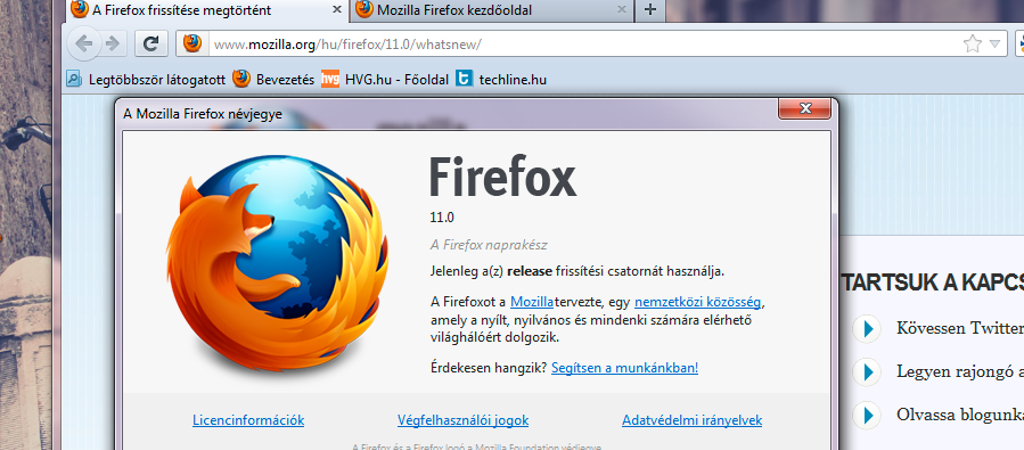Image resolution: width=1024 pixels, height=450 pixels.
Task: Open the 'Mozilla' link in about dialog
Action: pos(532,302)
